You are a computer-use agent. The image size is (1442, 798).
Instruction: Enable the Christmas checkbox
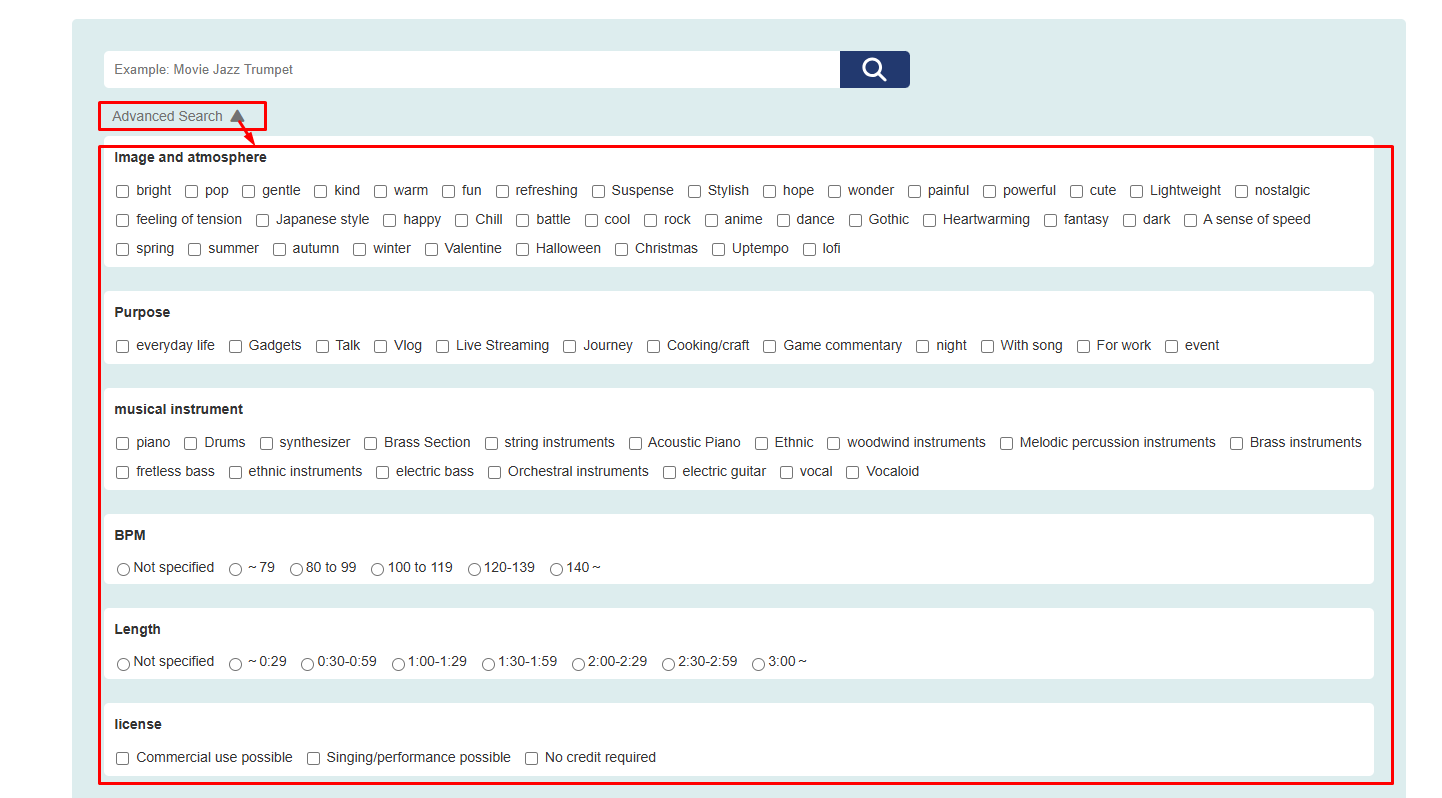coord(622,249)
